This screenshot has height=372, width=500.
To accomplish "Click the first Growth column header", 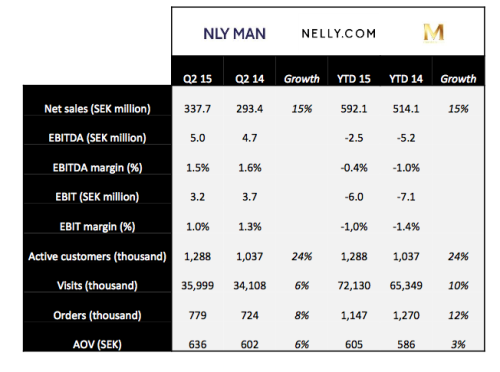I will pos(302,79).
